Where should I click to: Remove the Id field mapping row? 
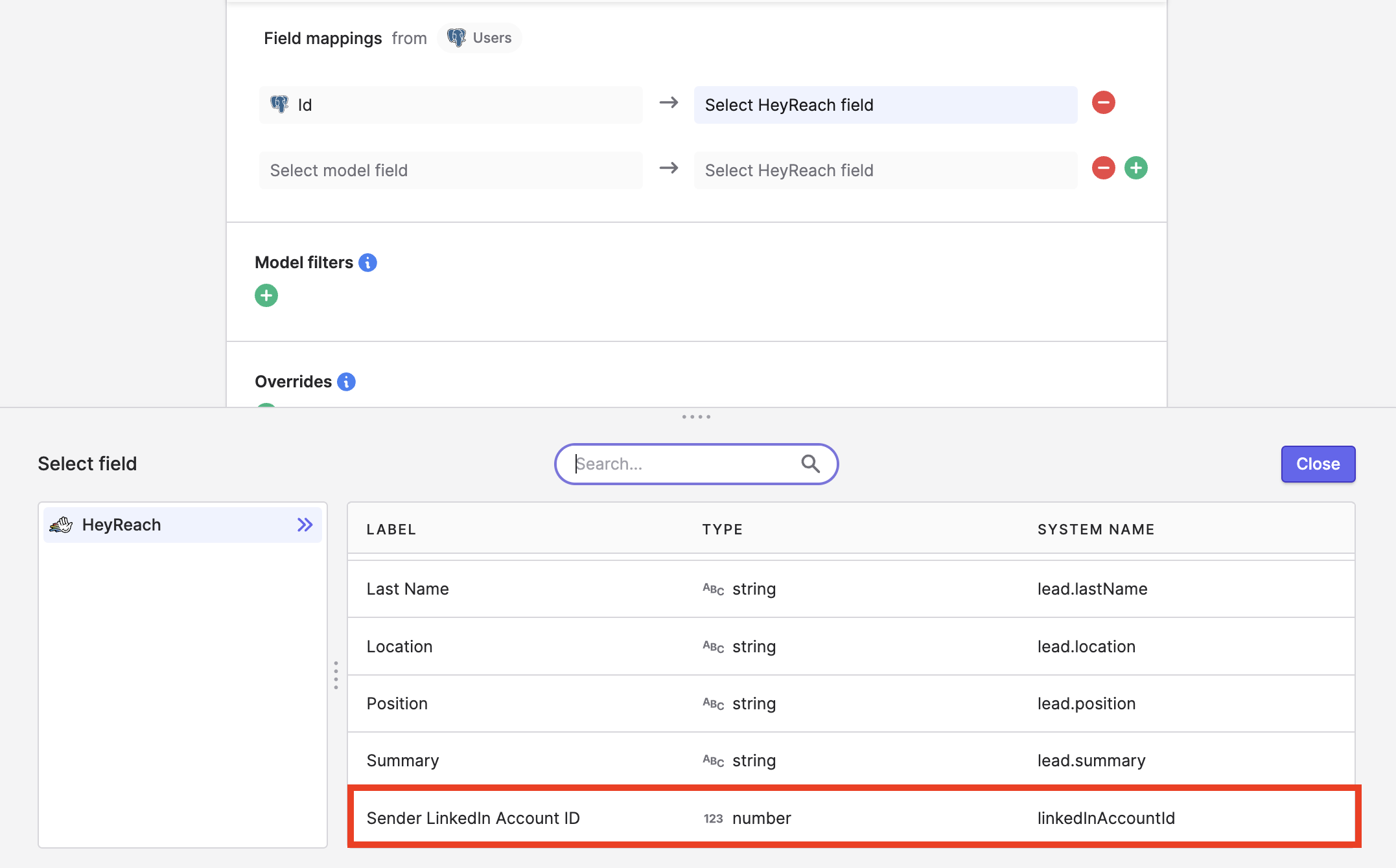pyautogui.click(x=1103, y=103)
